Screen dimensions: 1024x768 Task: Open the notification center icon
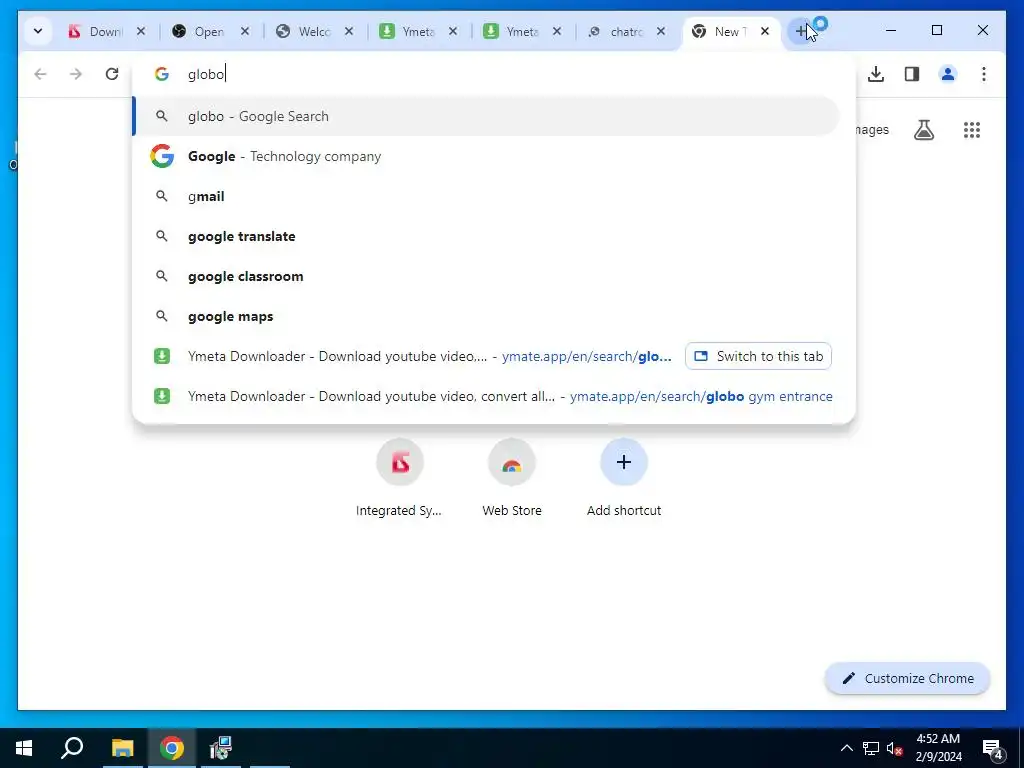tap(993, 748)
